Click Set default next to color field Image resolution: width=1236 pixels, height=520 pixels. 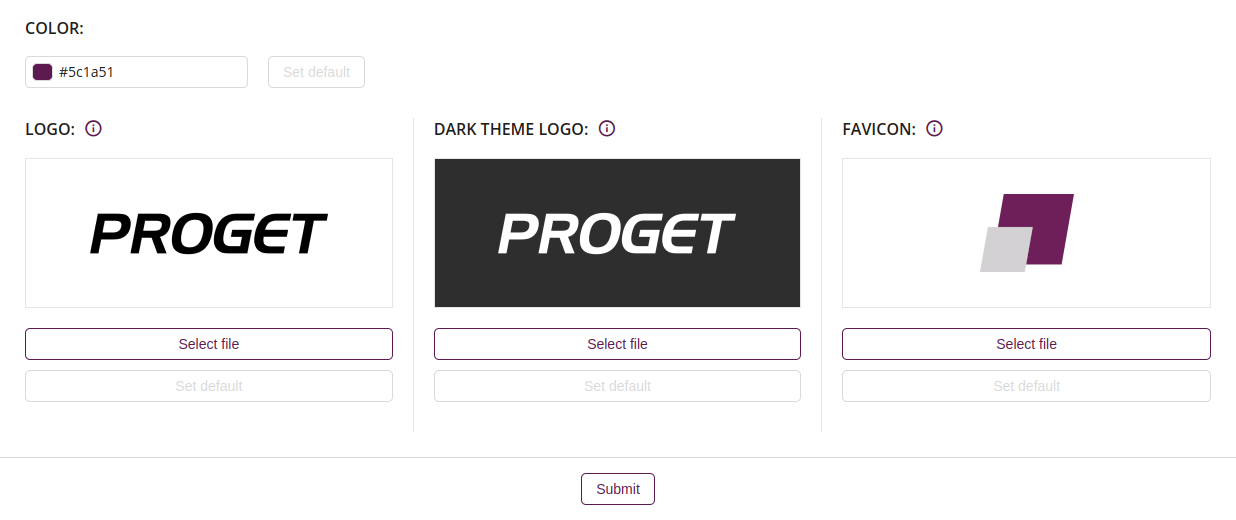pyautogui.click(x=316, y=72)
